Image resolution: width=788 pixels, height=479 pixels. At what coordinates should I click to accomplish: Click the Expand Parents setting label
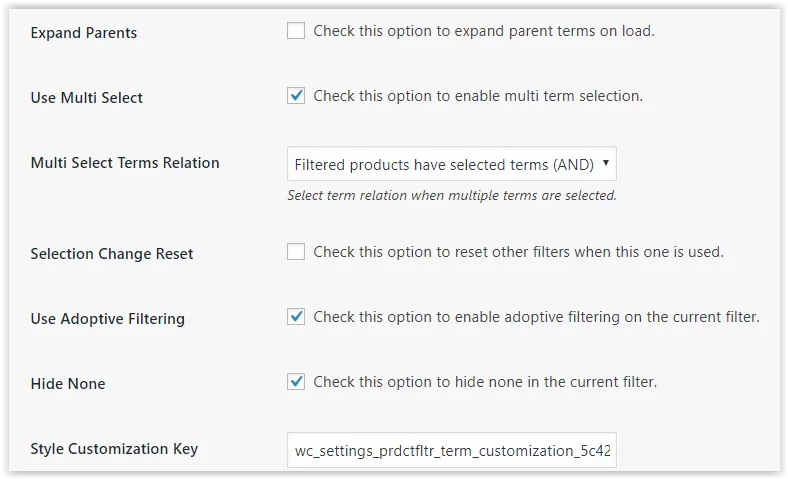83,33
